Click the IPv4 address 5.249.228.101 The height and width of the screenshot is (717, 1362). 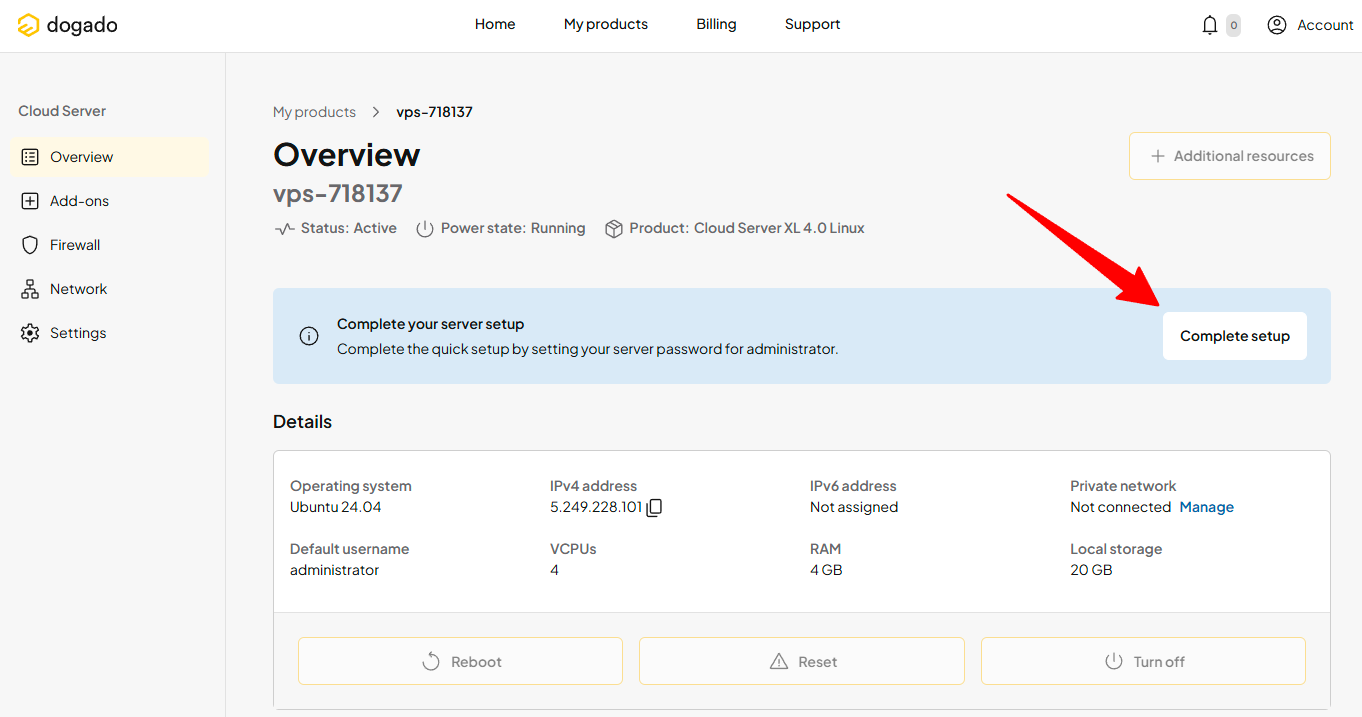(x=596, y=507)
